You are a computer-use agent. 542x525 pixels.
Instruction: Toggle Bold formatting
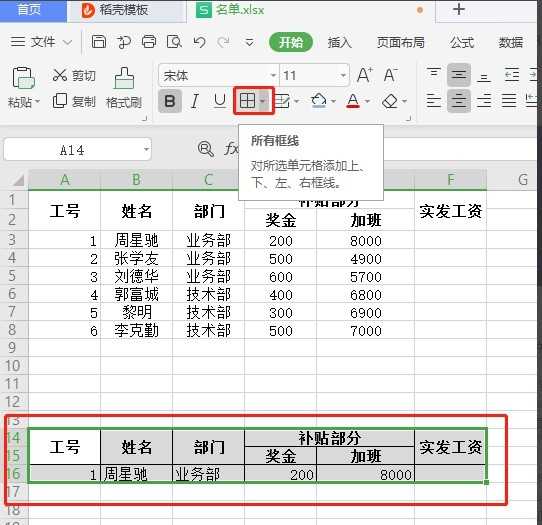[x=170, y=101]
